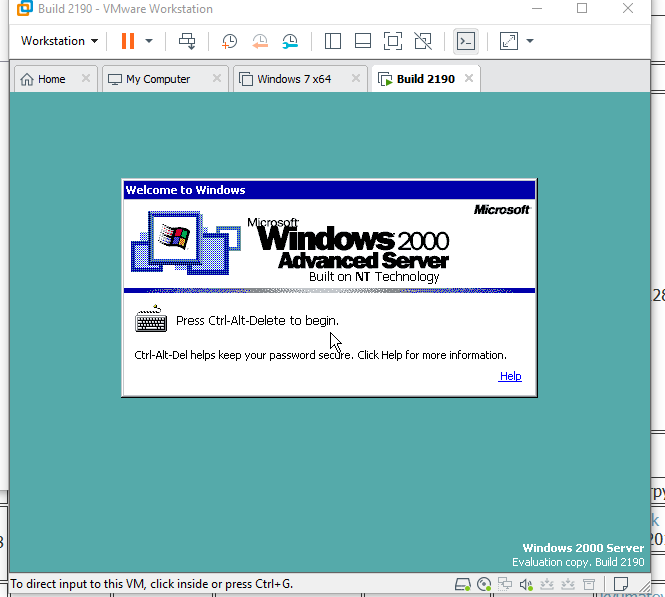Viewport: 665px width, 597px height.
Task: Open the snapshot manager
Action: 290,41
